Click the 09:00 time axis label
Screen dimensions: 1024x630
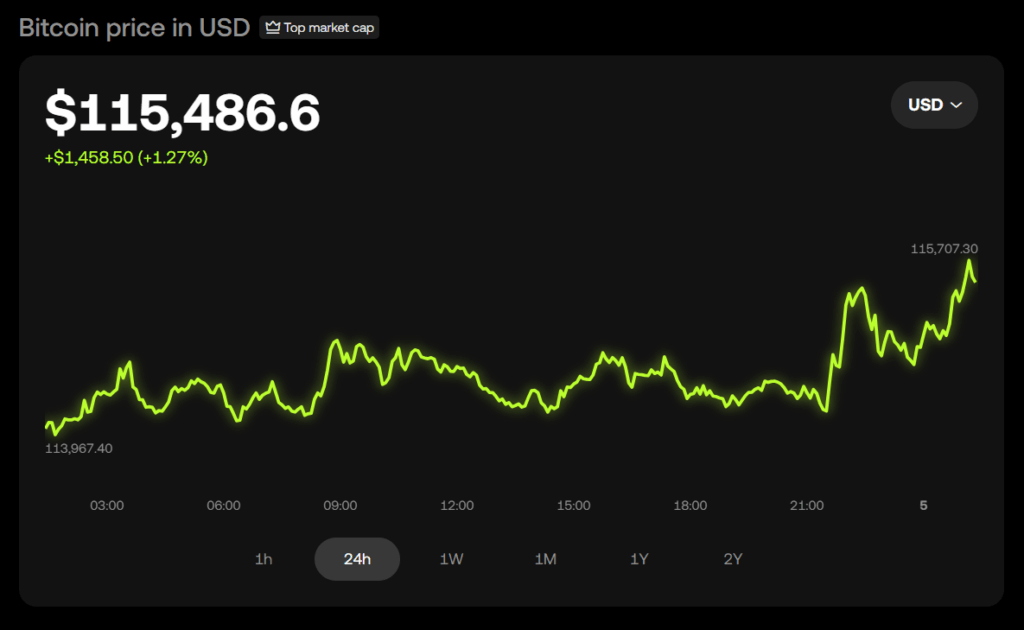[340, 505]
